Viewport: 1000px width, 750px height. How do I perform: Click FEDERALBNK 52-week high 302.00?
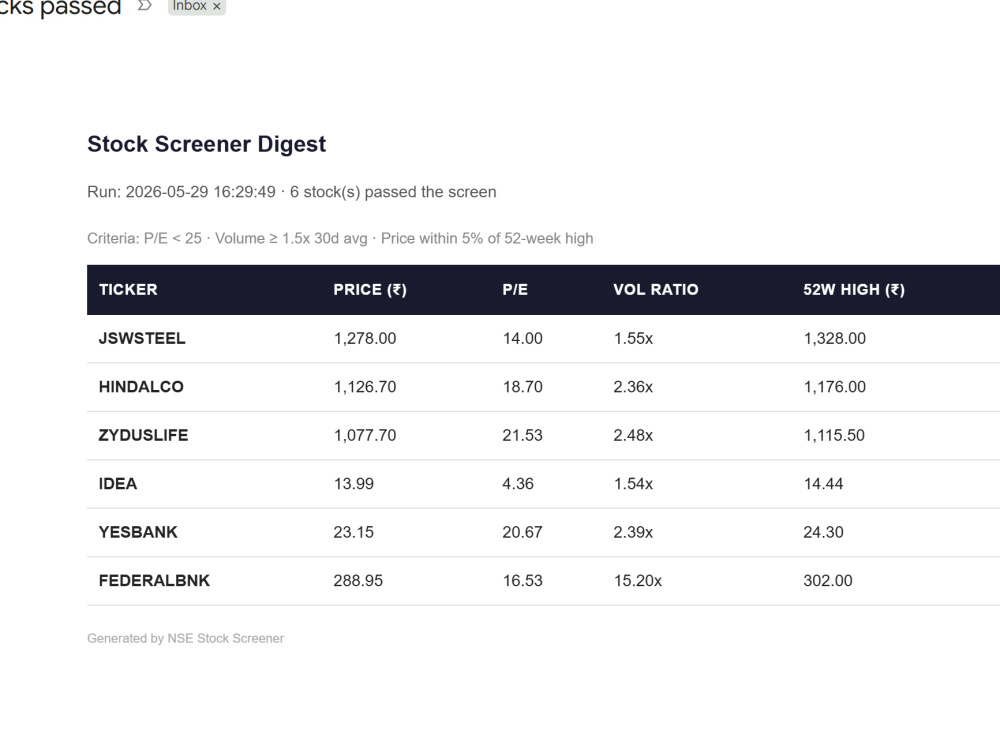coord(828,581)
